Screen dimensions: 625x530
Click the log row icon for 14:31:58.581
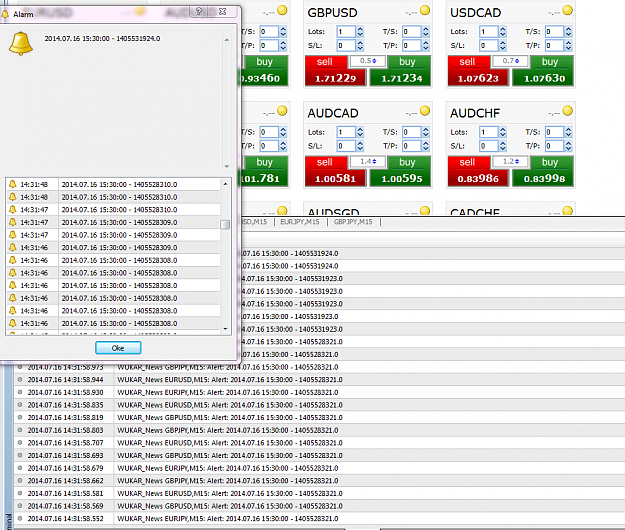(x=20, y=493)
